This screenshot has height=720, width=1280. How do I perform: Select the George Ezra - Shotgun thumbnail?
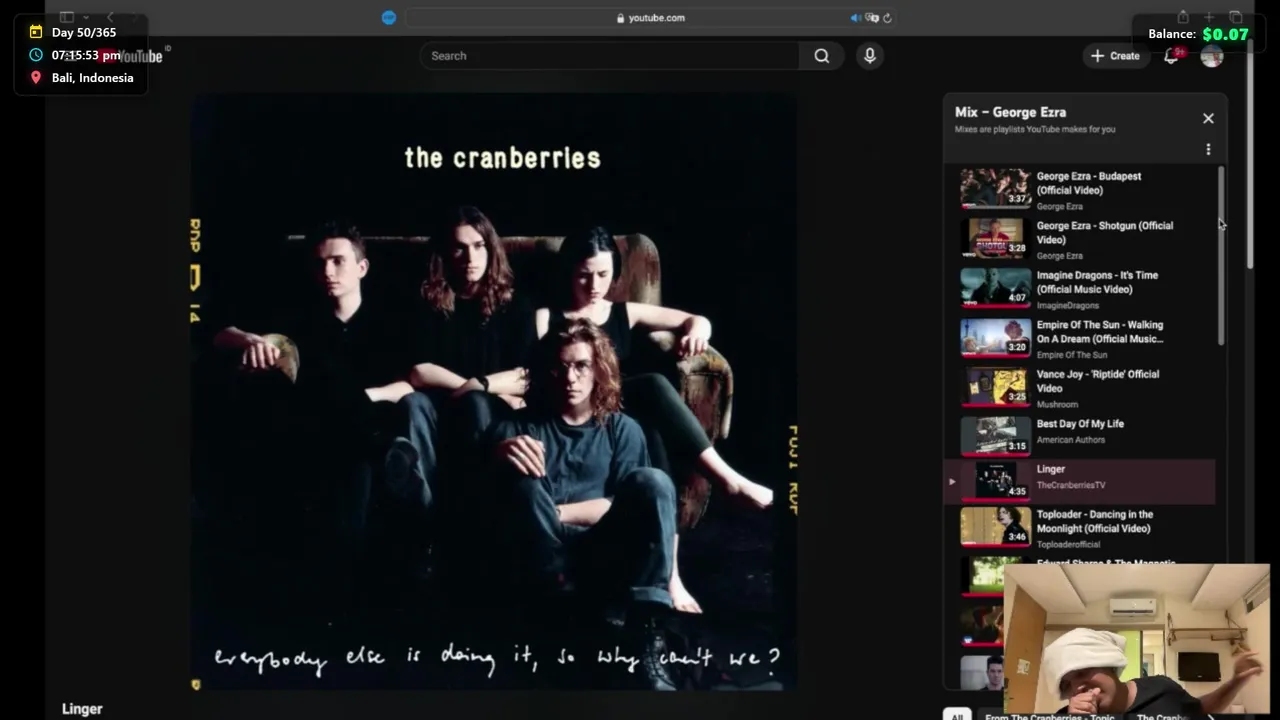coord(995,238)
